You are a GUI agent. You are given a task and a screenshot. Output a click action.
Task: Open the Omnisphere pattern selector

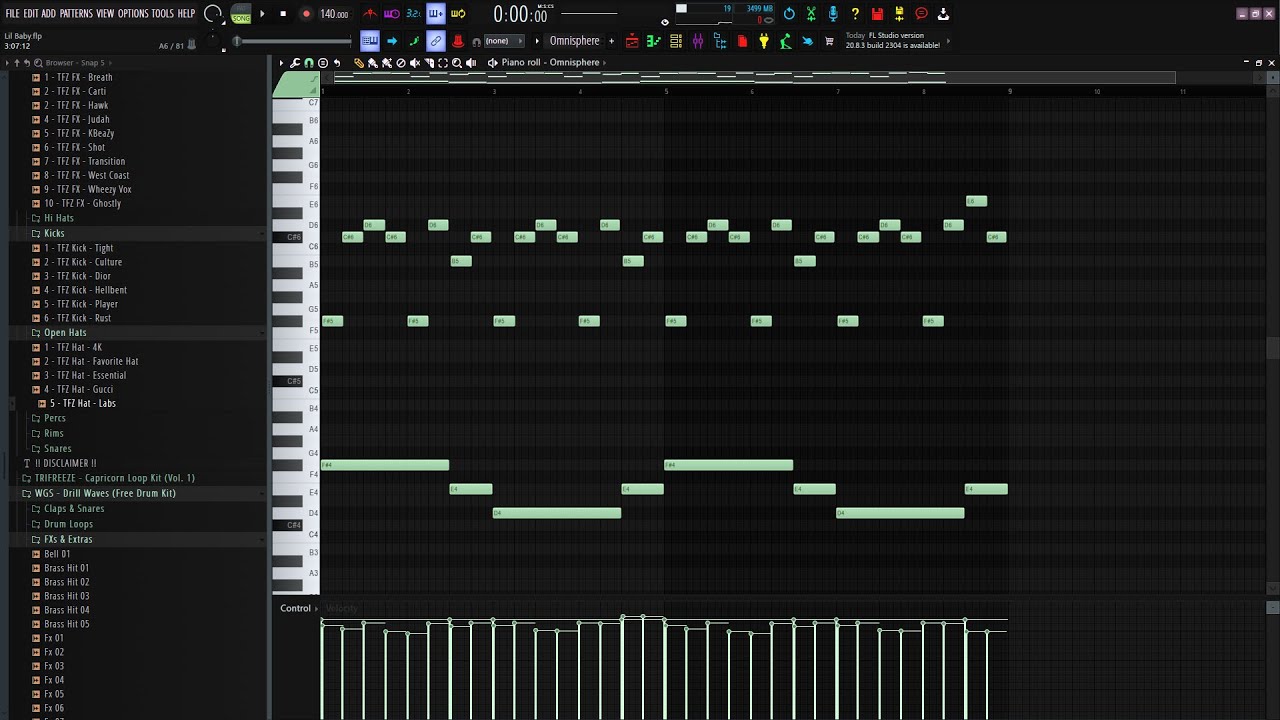(574, 41)
